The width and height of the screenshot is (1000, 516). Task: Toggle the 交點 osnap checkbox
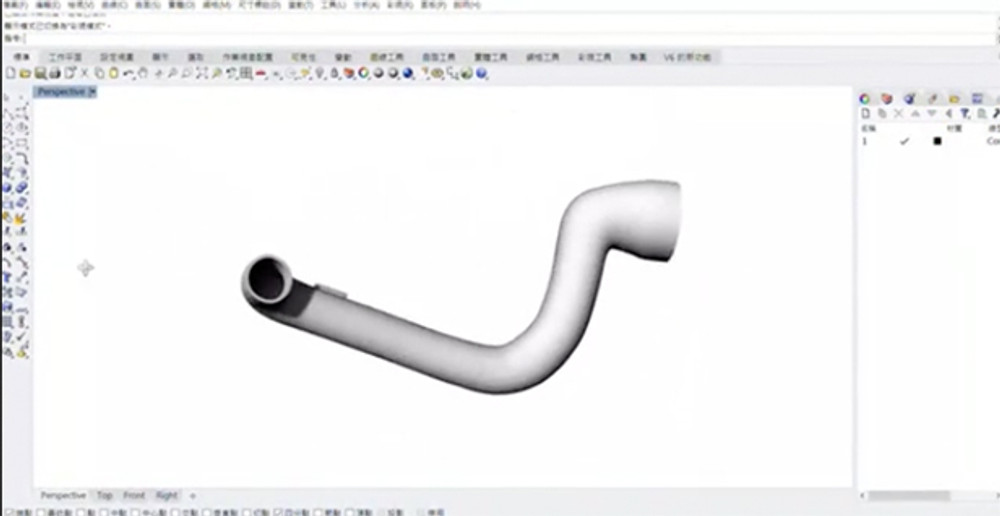tap(175, 512)
